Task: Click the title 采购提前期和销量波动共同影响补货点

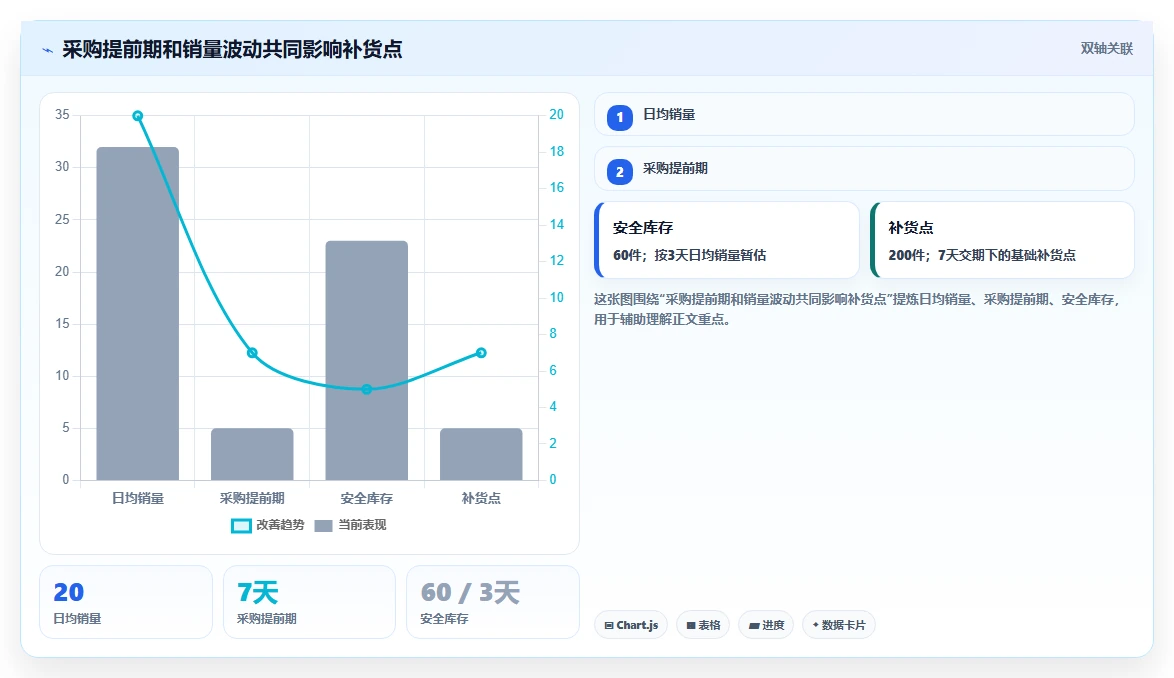Action: click(232, 49)
